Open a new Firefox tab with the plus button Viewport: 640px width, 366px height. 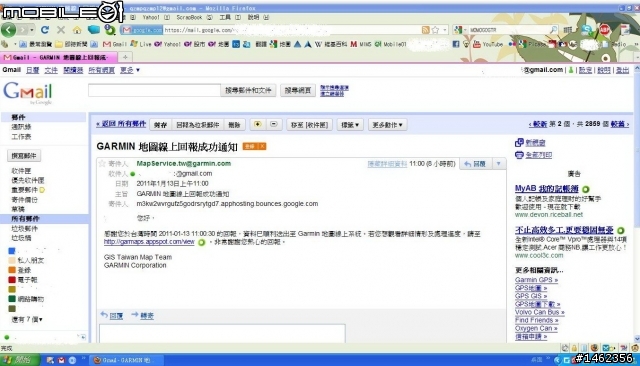126,57
